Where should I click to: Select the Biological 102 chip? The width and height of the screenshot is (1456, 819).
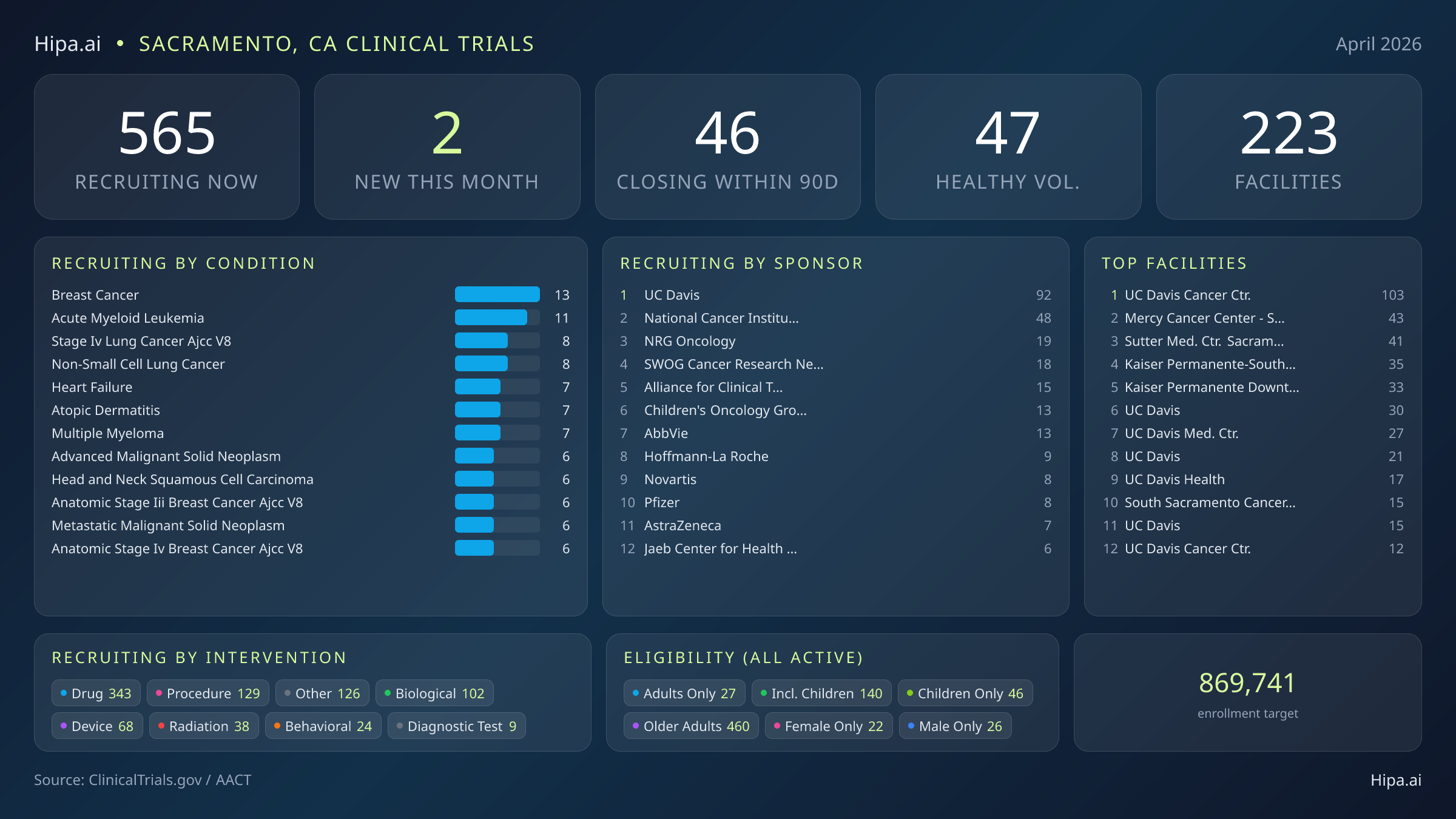point(434,693)
